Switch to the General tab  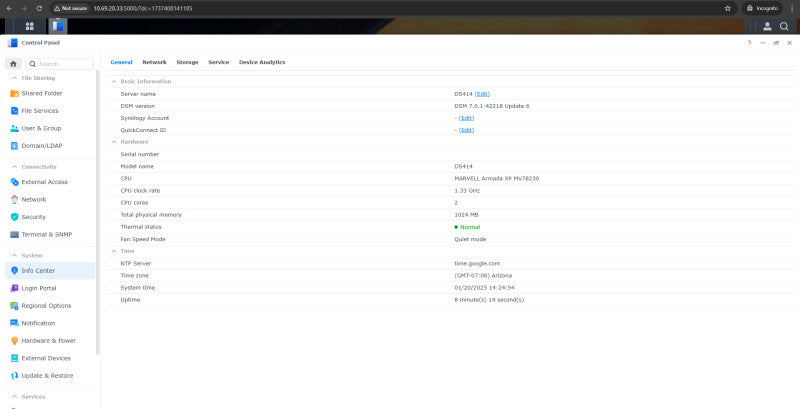[x=121, y=62]
